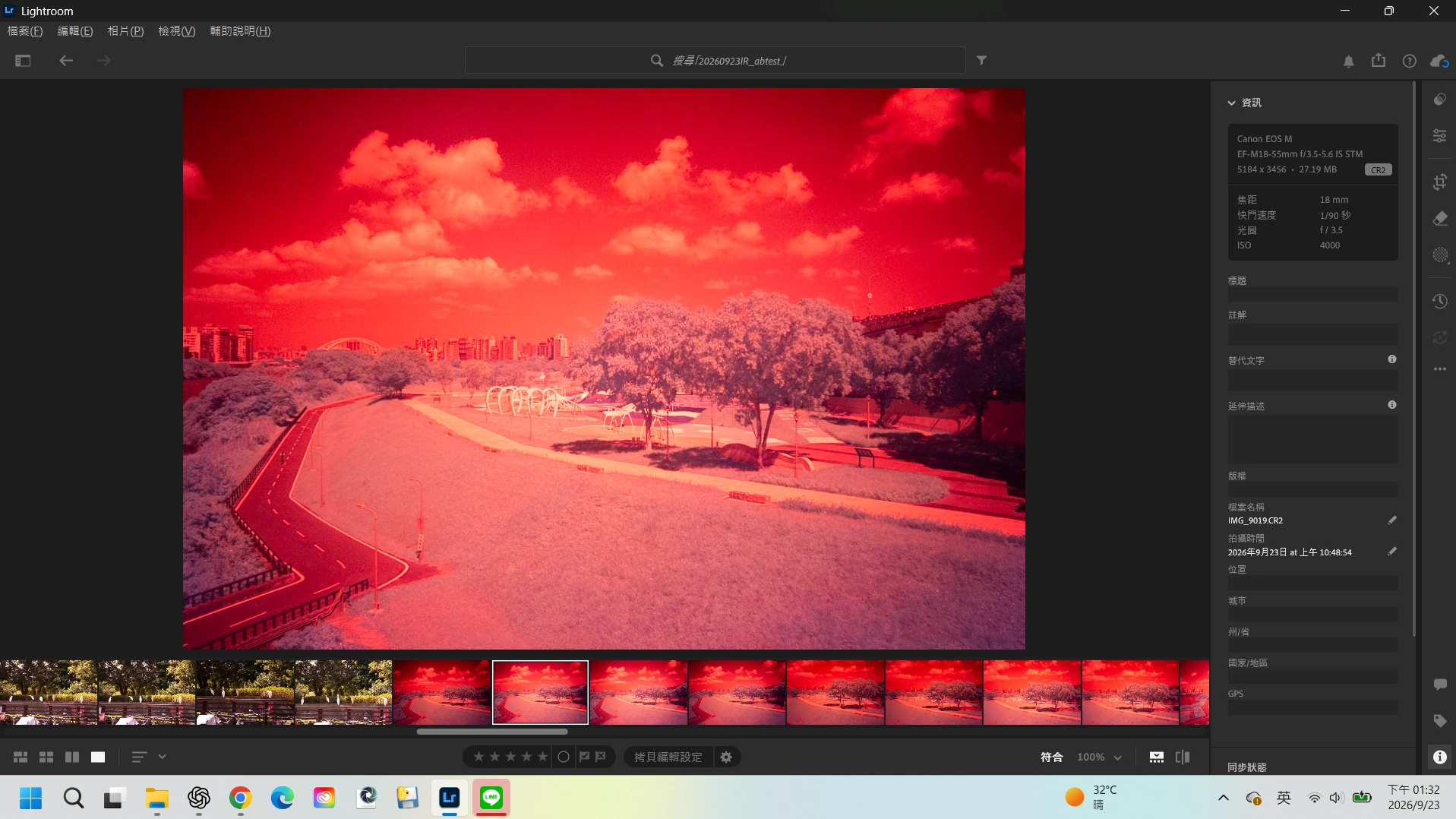Screen dimensions: 1456x819
Task: Flag photo as rejected
Action: [x=601, y=757]
